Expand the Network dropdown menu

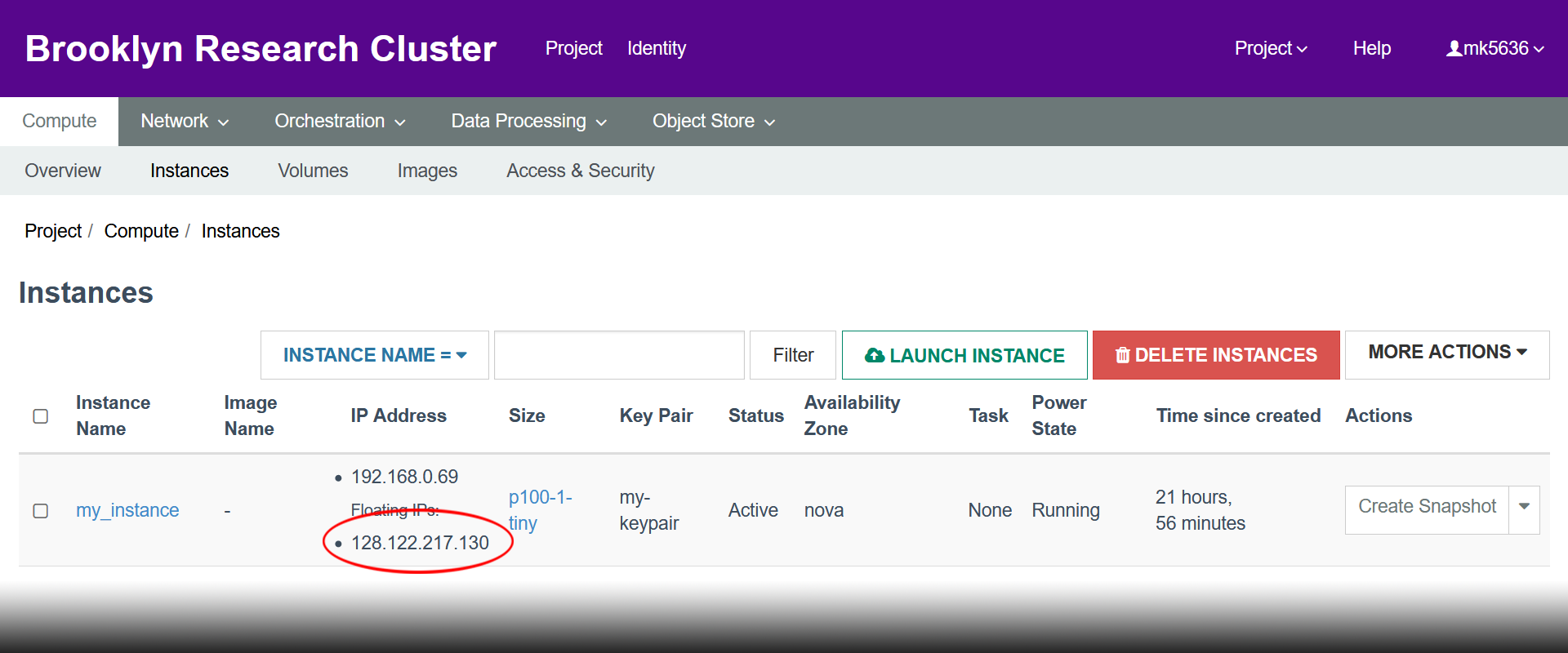coord(185,122)
